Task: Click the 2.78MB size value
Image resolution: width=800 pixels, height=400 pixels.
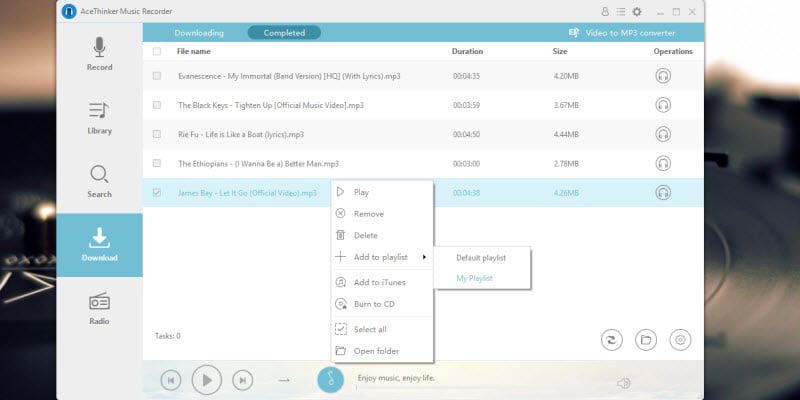Action: [566, 164]
